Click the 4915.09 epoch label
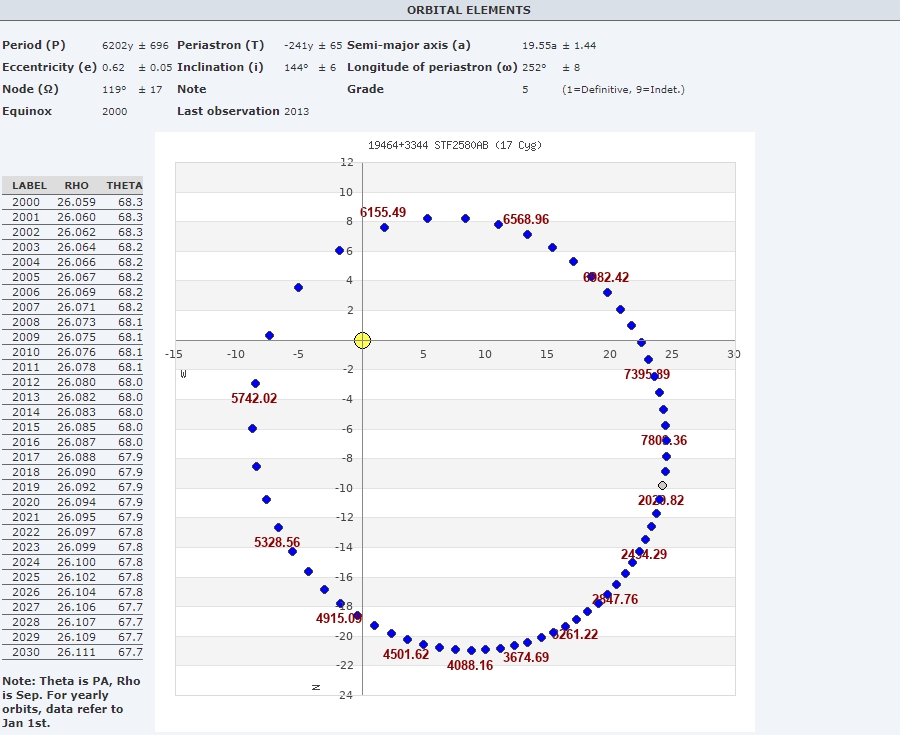Screen dimensions: 900x735 338,618
